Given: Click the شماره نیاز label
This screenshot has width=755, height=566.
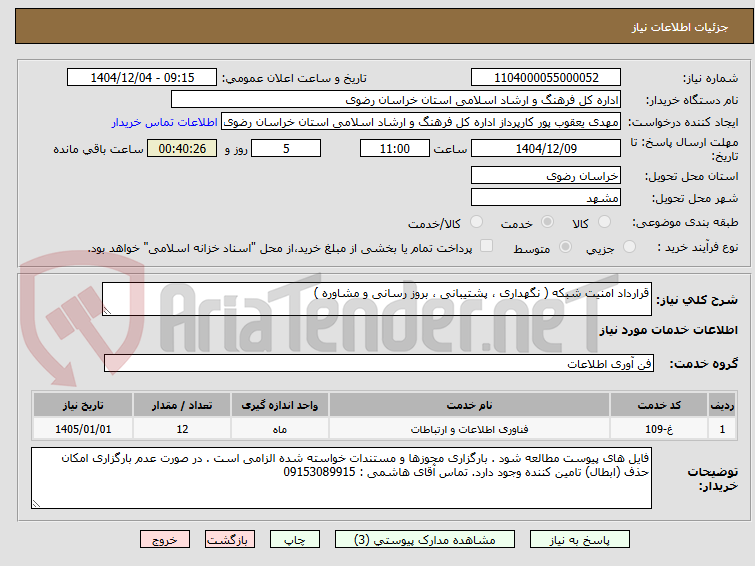Looking at the screenshot, I should [x=710, y=78].
